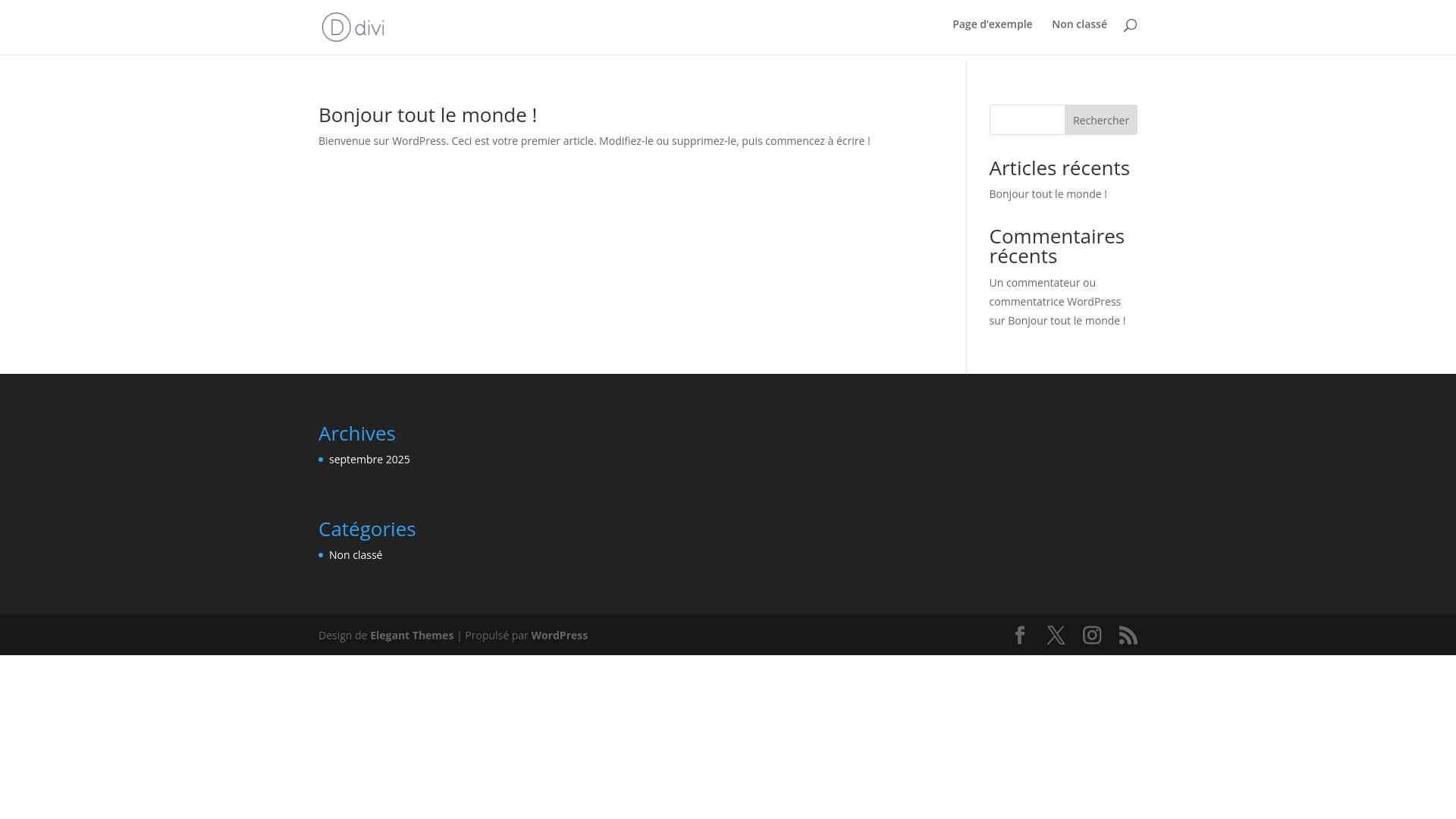The image size is (1456, 819).
Task: Go to the Page d'exemple menu item
Action: coord(992,24)
